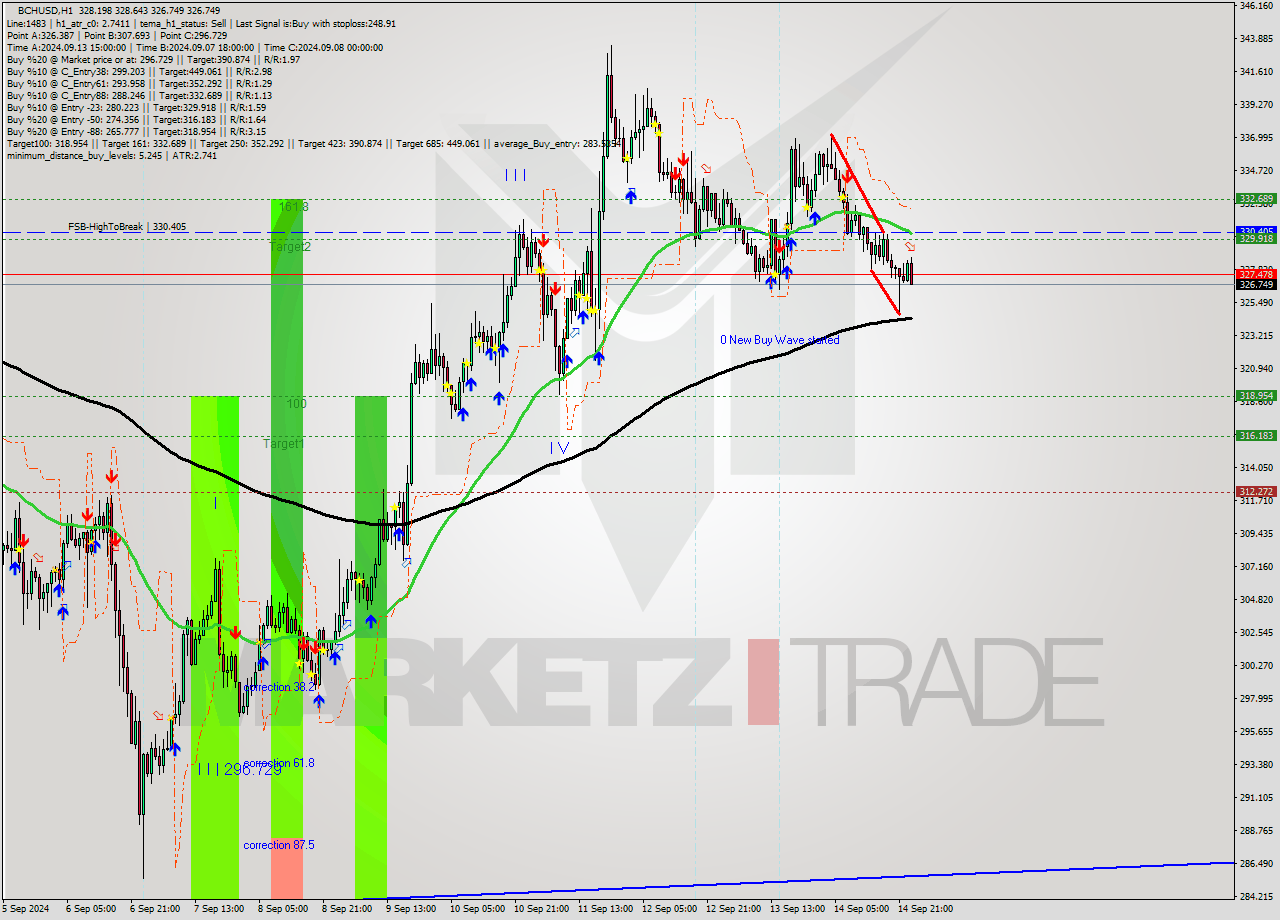Click the 323.215 price axis value

(x=1256, y=336)
